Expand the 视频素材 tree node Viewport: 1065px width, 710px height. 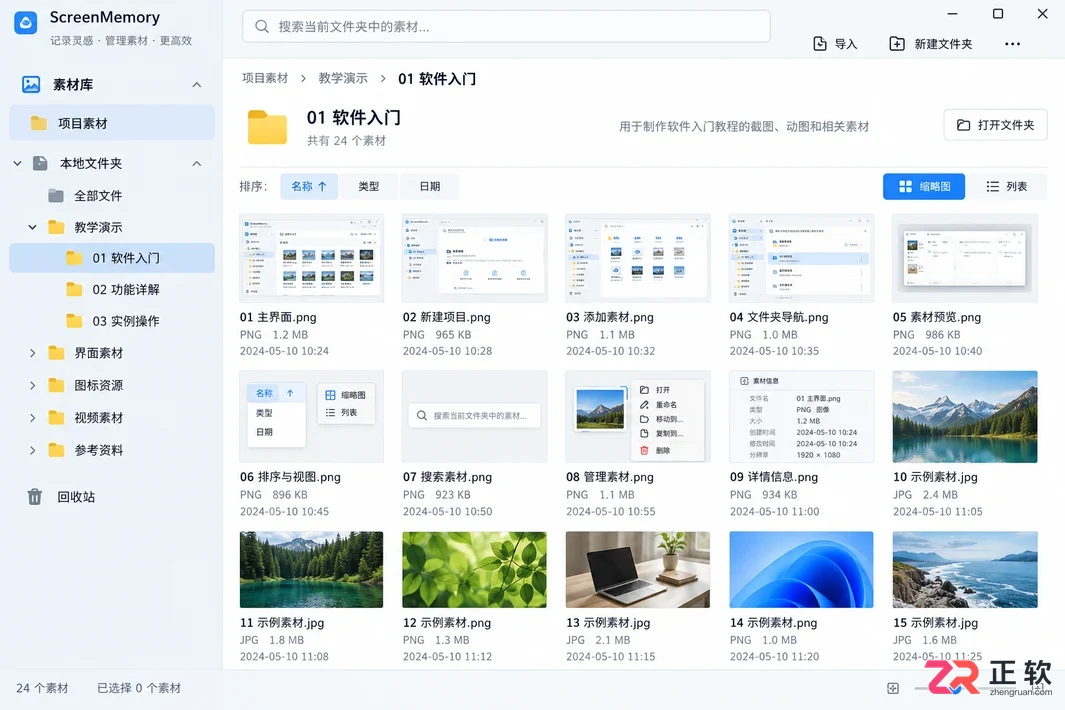(x=32, y=417)
